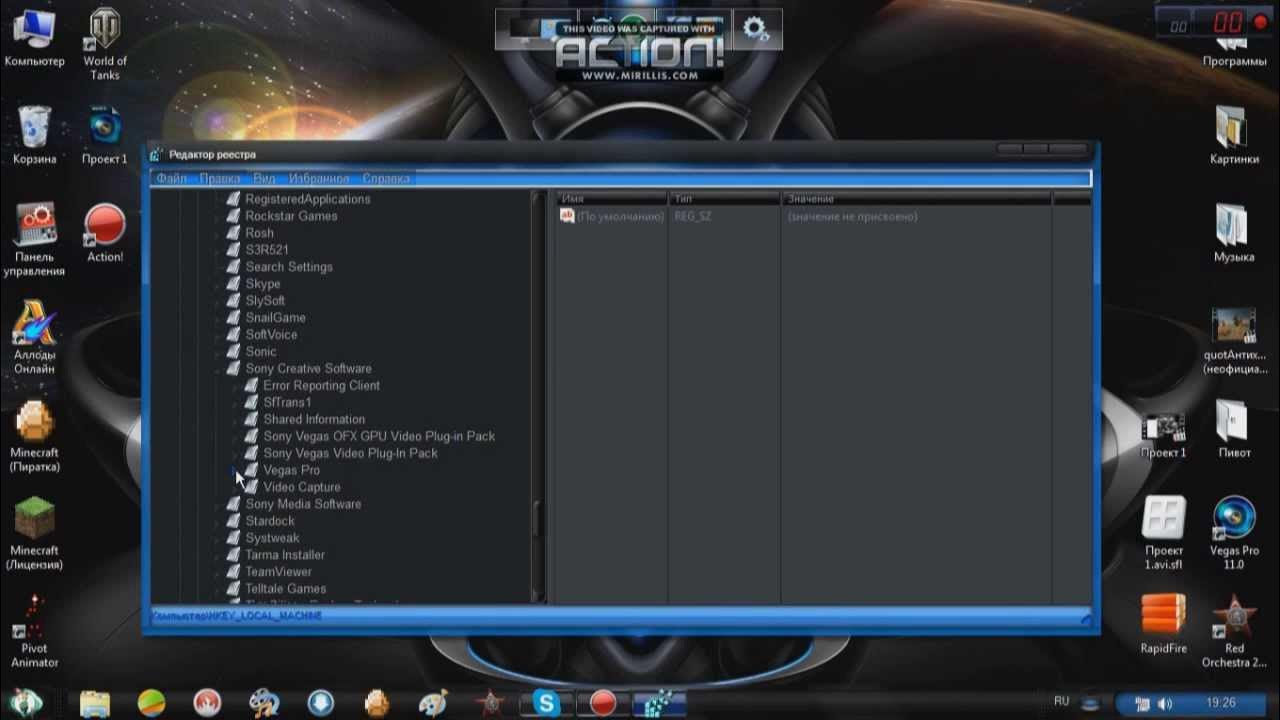The image size is (1280, 720).
Task: Open the Пивот desktop file icon
Action: 1233,428
